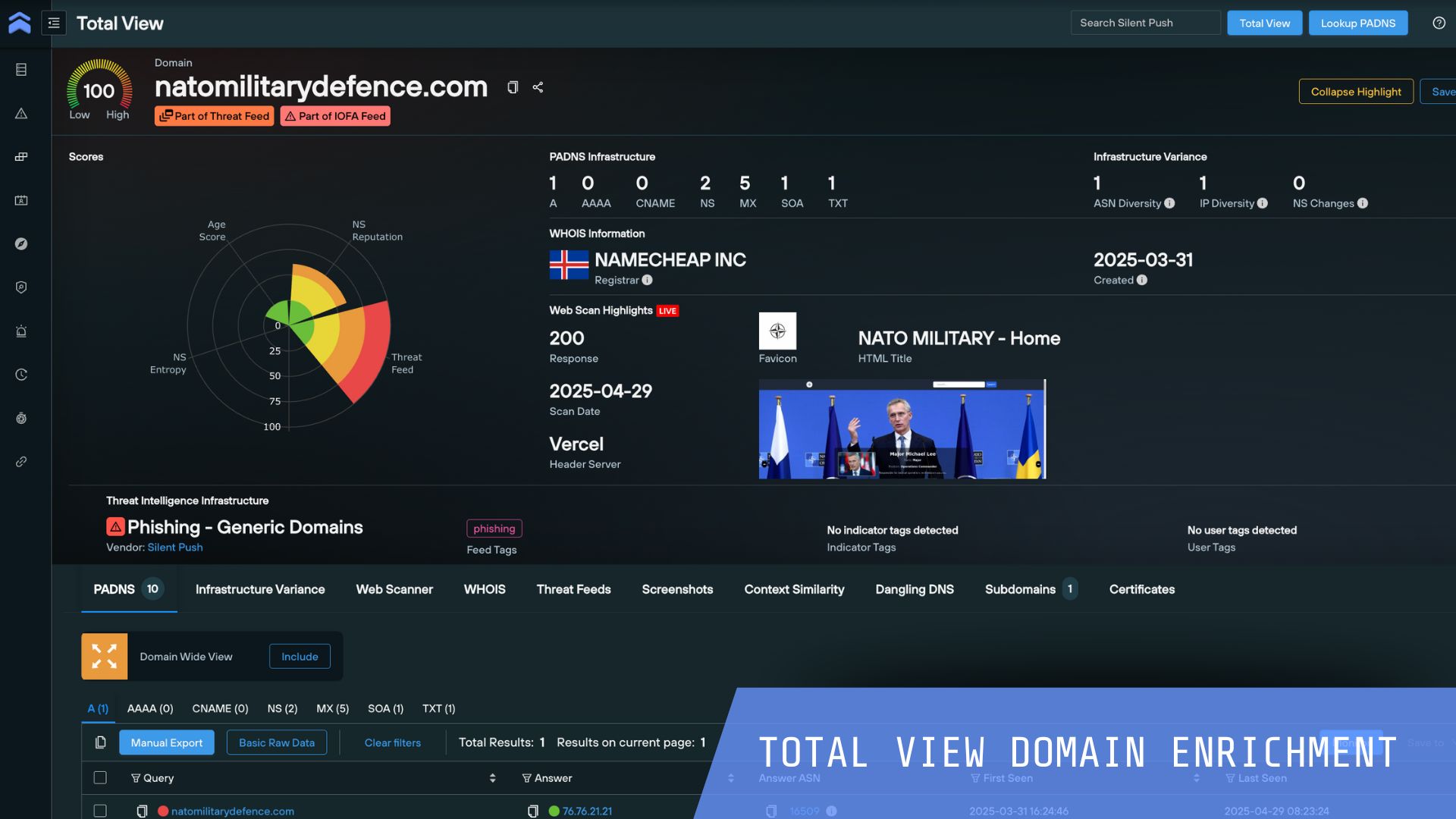
Task: Switch to Context Similarity tab
Action: click(x=794, y=589)
